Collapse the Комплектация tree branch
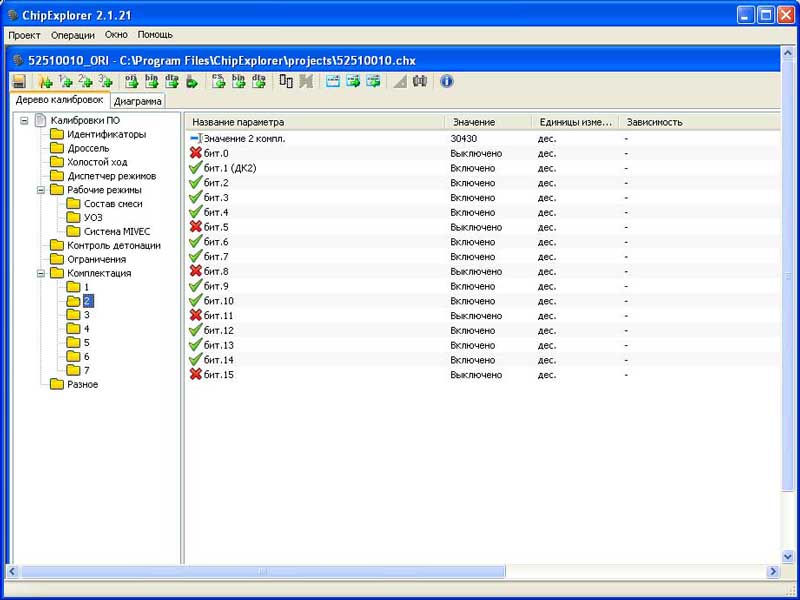Viewport: 800px width, 600px height. (41, 273)
